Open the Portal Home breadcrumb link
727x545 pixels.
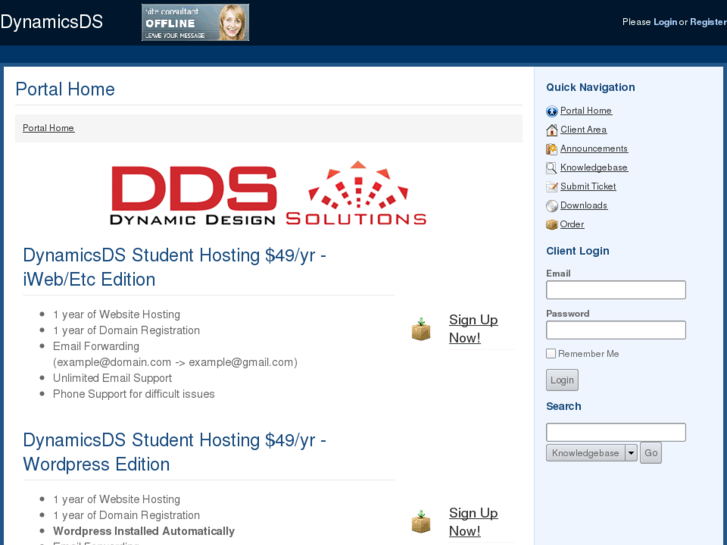click(48, 128)
